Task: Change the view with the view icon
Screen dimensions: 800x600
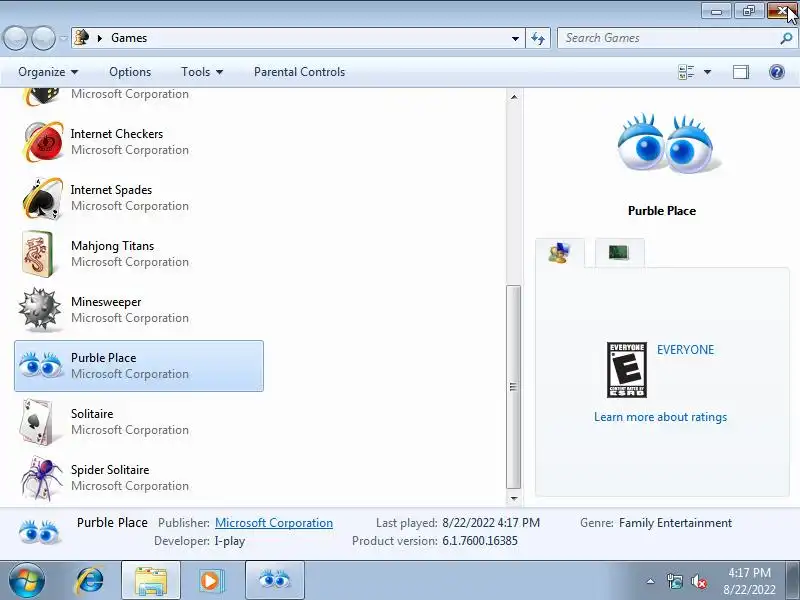Action: 686,72
